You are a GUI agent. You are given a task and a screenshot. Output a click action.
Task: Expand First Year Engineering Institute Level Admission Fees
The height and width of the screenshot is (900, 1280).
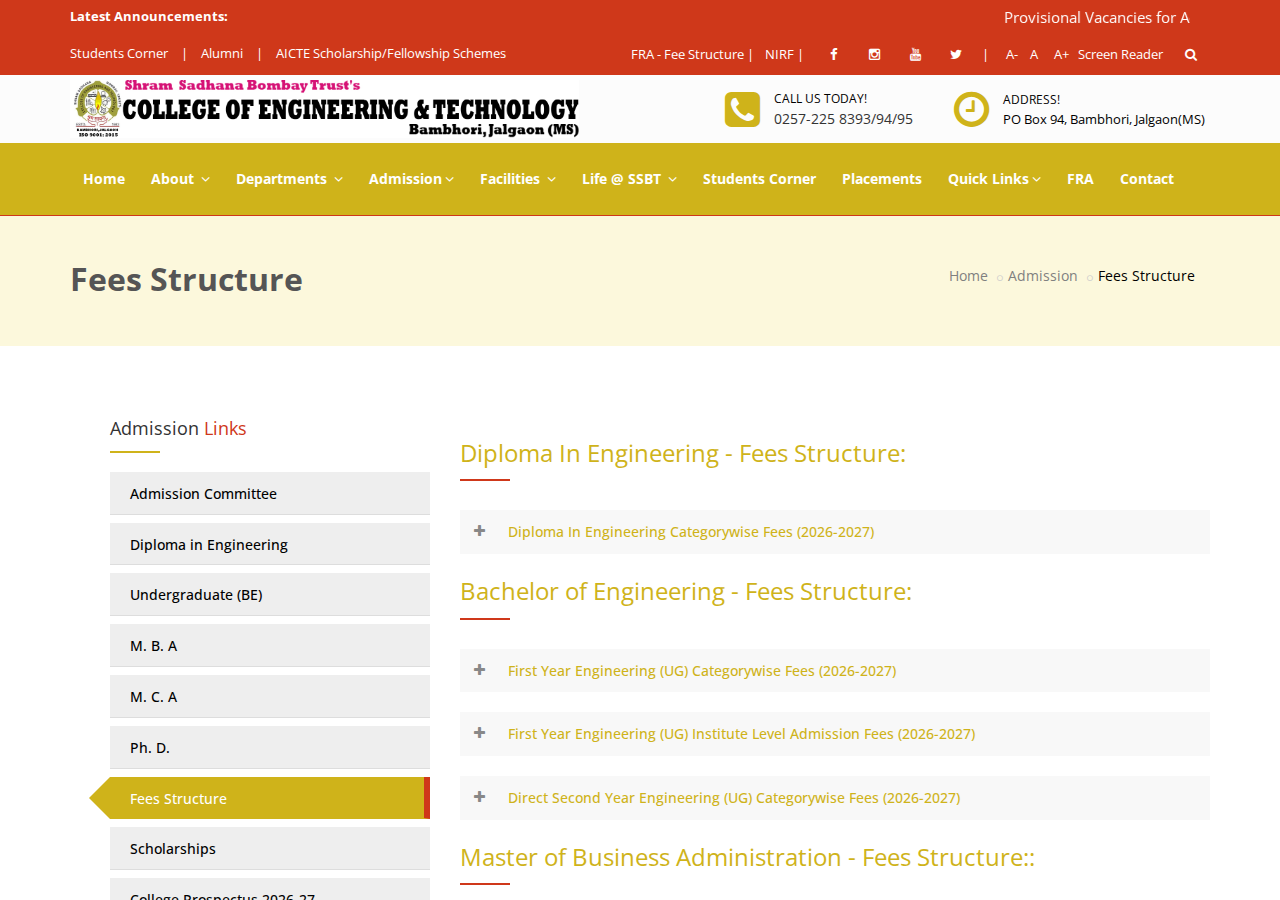click(x=835, y=734)
